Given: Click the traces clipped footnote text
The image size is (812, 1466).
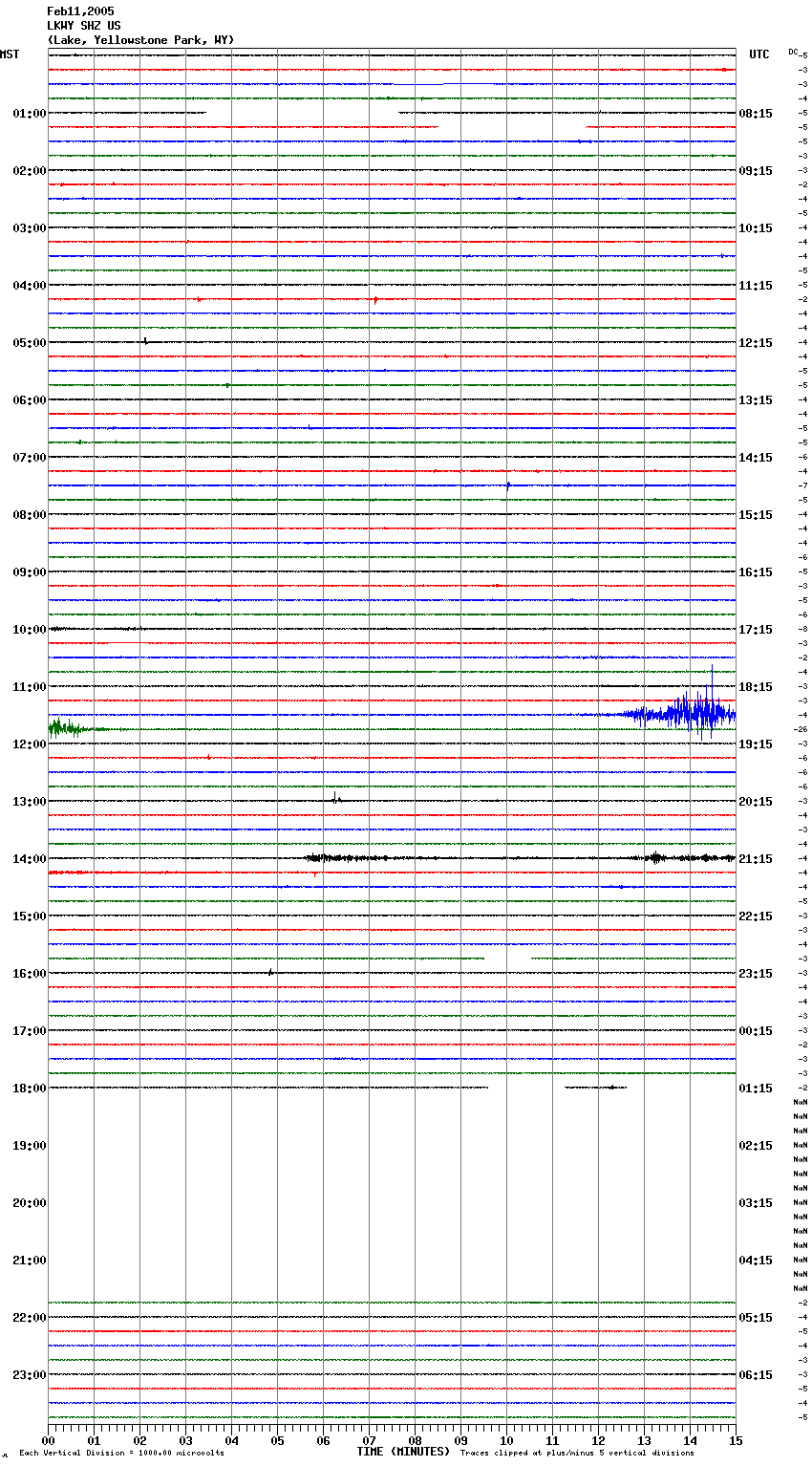Looking at the screenshot, I should 577,1454.
